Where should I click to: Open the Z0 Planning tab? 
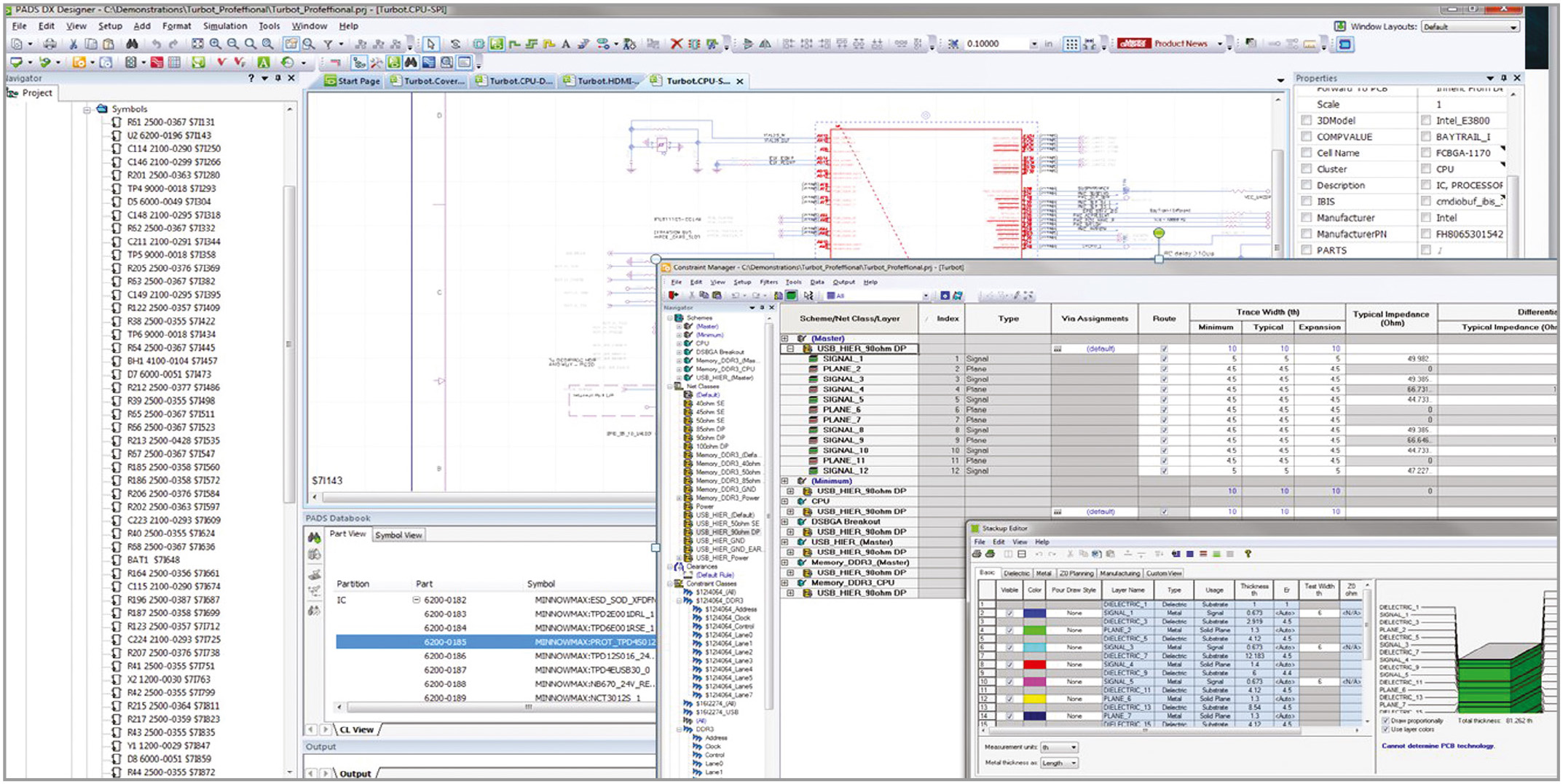(1076, 574)
